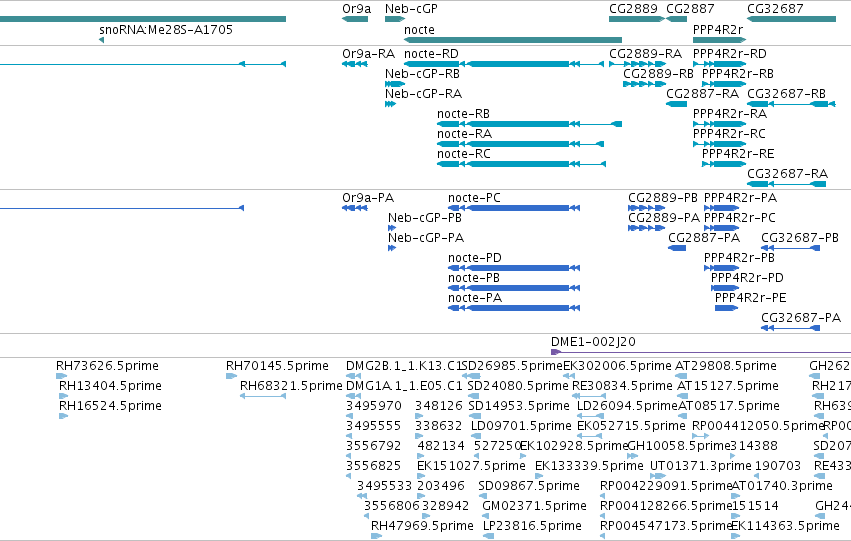Click the RH68321.5prime EST feature

(x=263, y=396)
